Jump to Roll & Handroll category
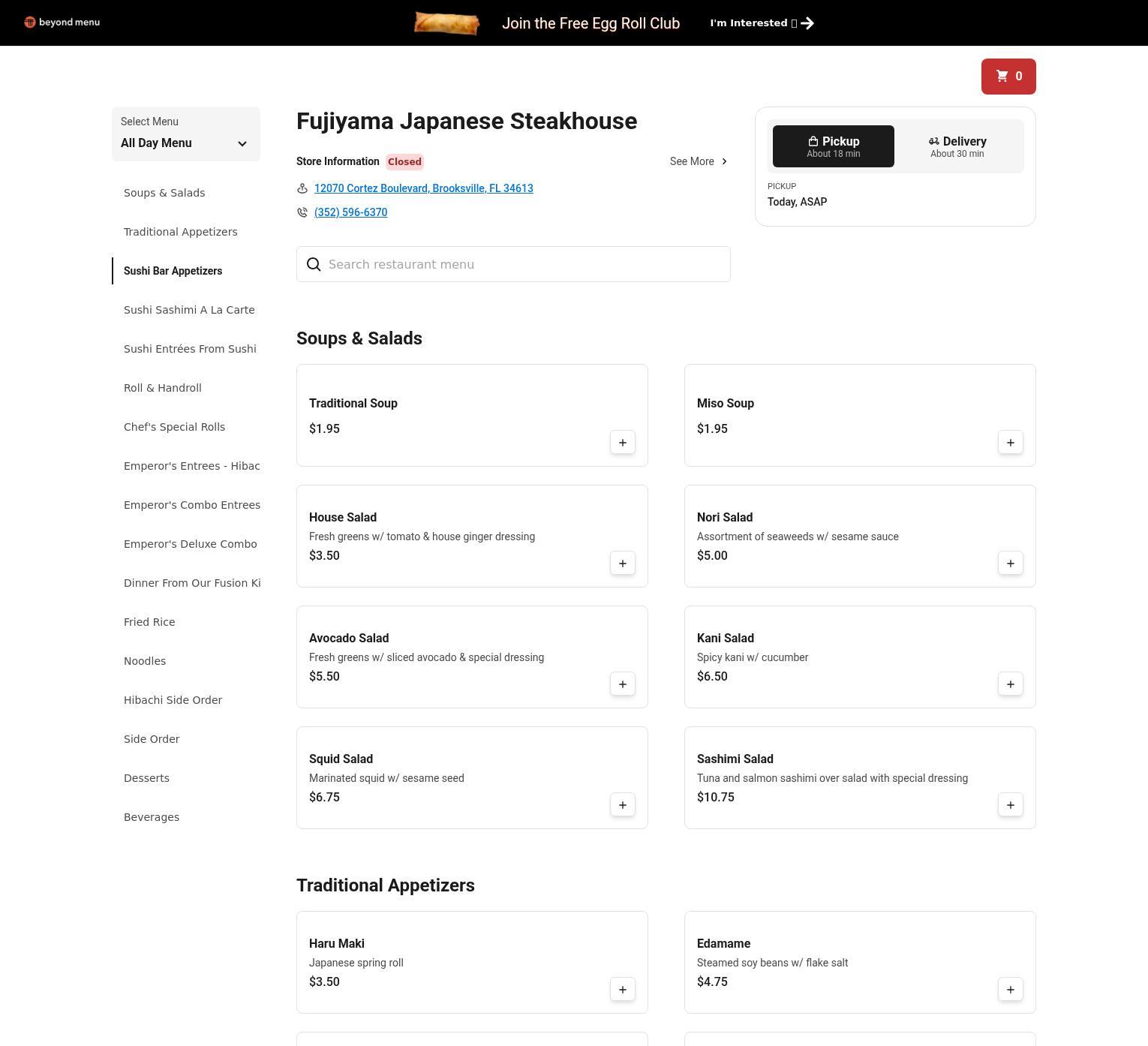This screenshot has height=1046, width=1148. point(163,388)
